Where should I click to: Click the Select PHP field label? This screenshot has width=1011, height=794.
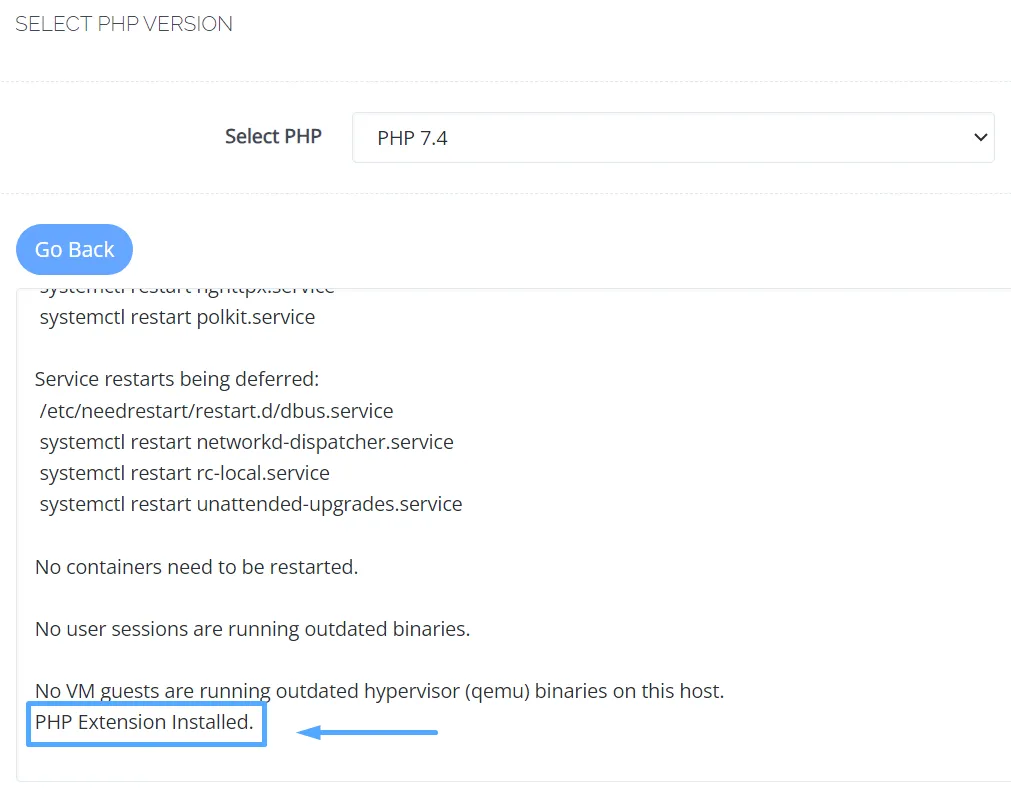coord(273,136)
